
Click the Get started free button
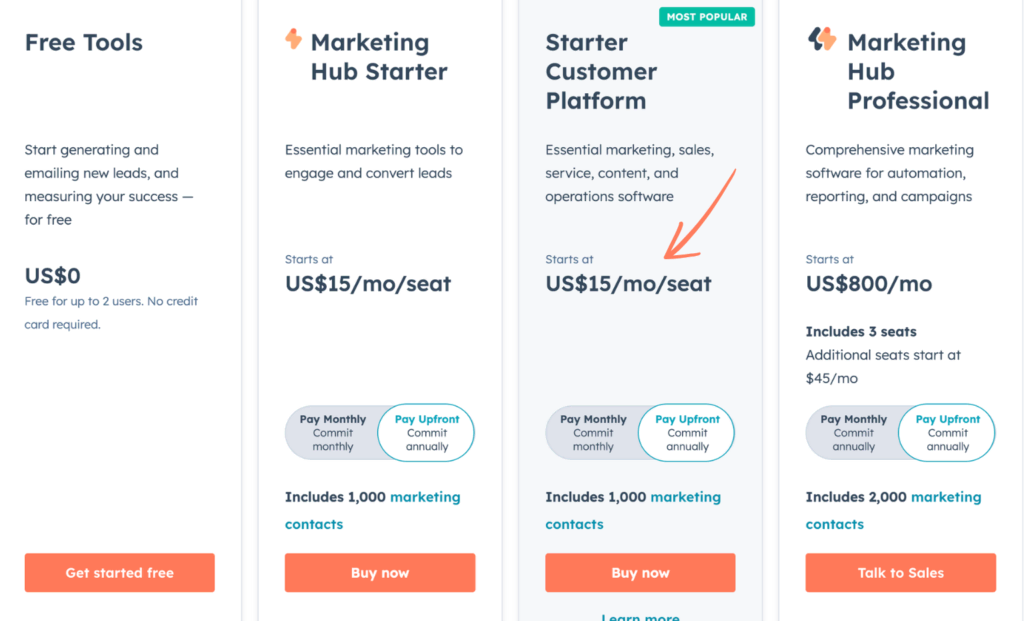[x=120, y=573]
